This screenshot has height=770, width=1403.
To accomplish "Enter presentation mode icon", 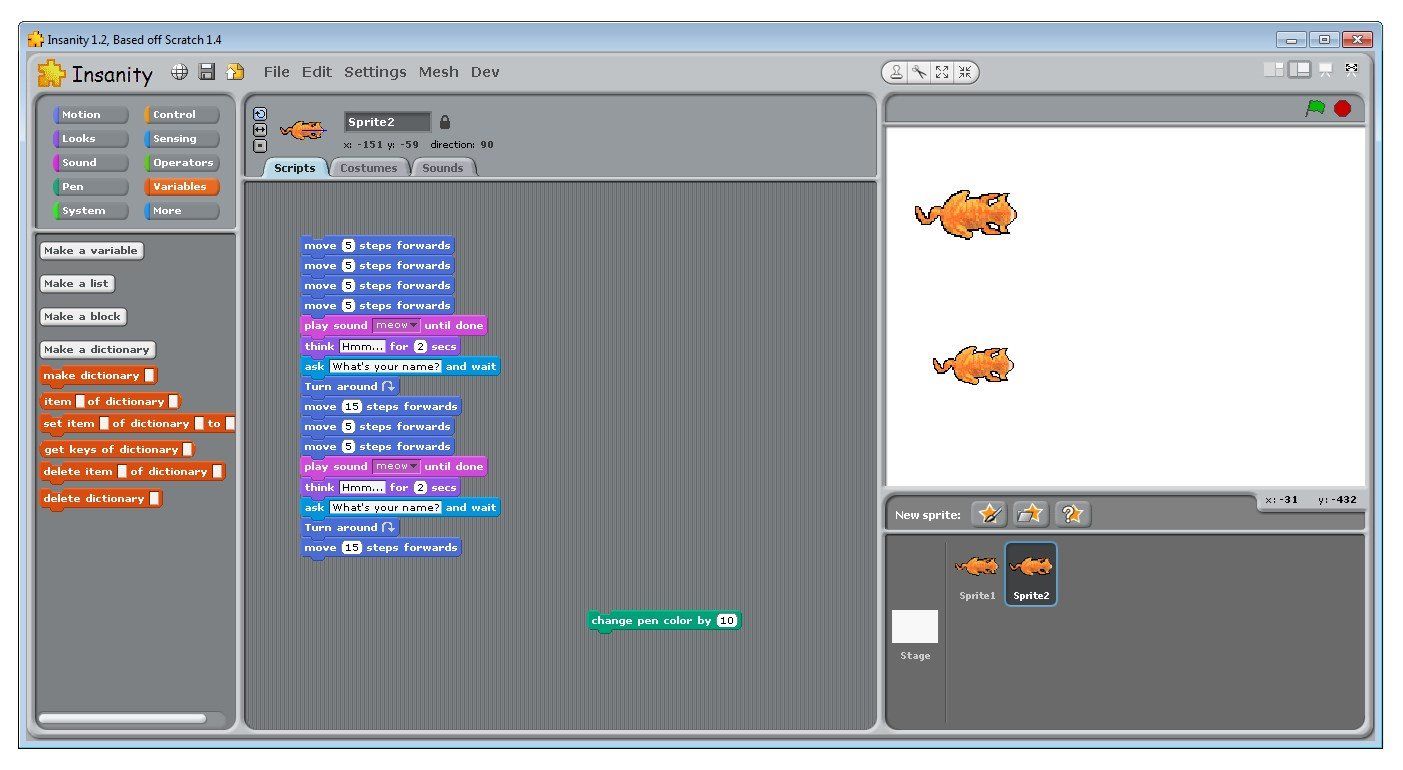I will 1326,69.
